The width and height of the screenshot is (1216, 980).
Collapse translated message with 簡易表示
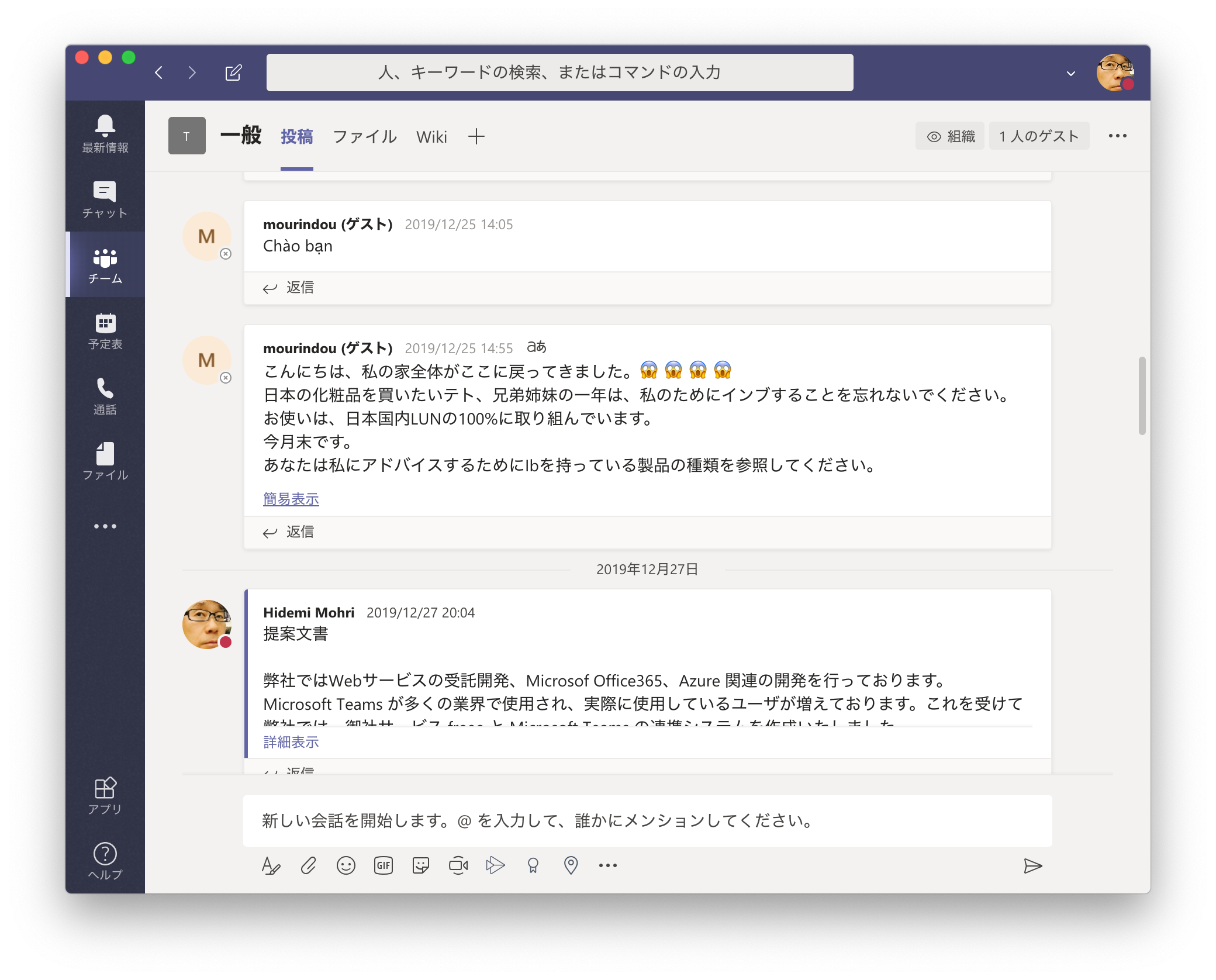point(291,499)
